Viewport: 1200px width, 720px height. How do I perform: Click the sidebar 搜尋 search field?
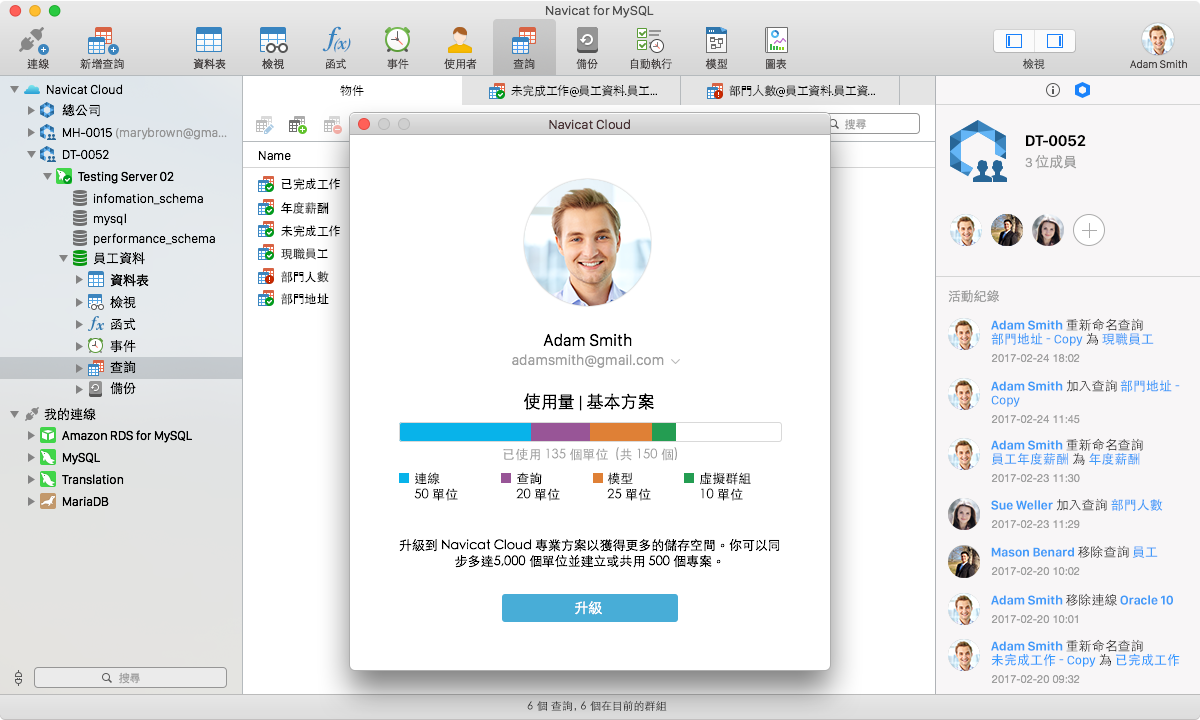click(x=130, y=677)
